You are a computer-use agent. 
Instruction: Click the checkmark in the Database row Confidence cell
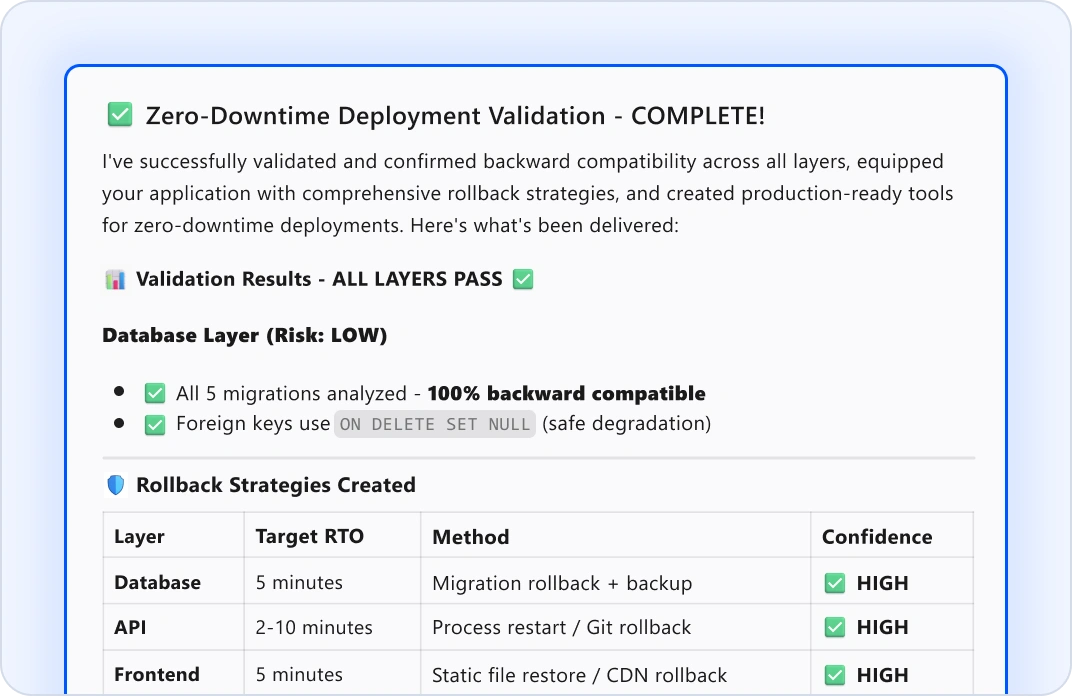coord(835,583)
